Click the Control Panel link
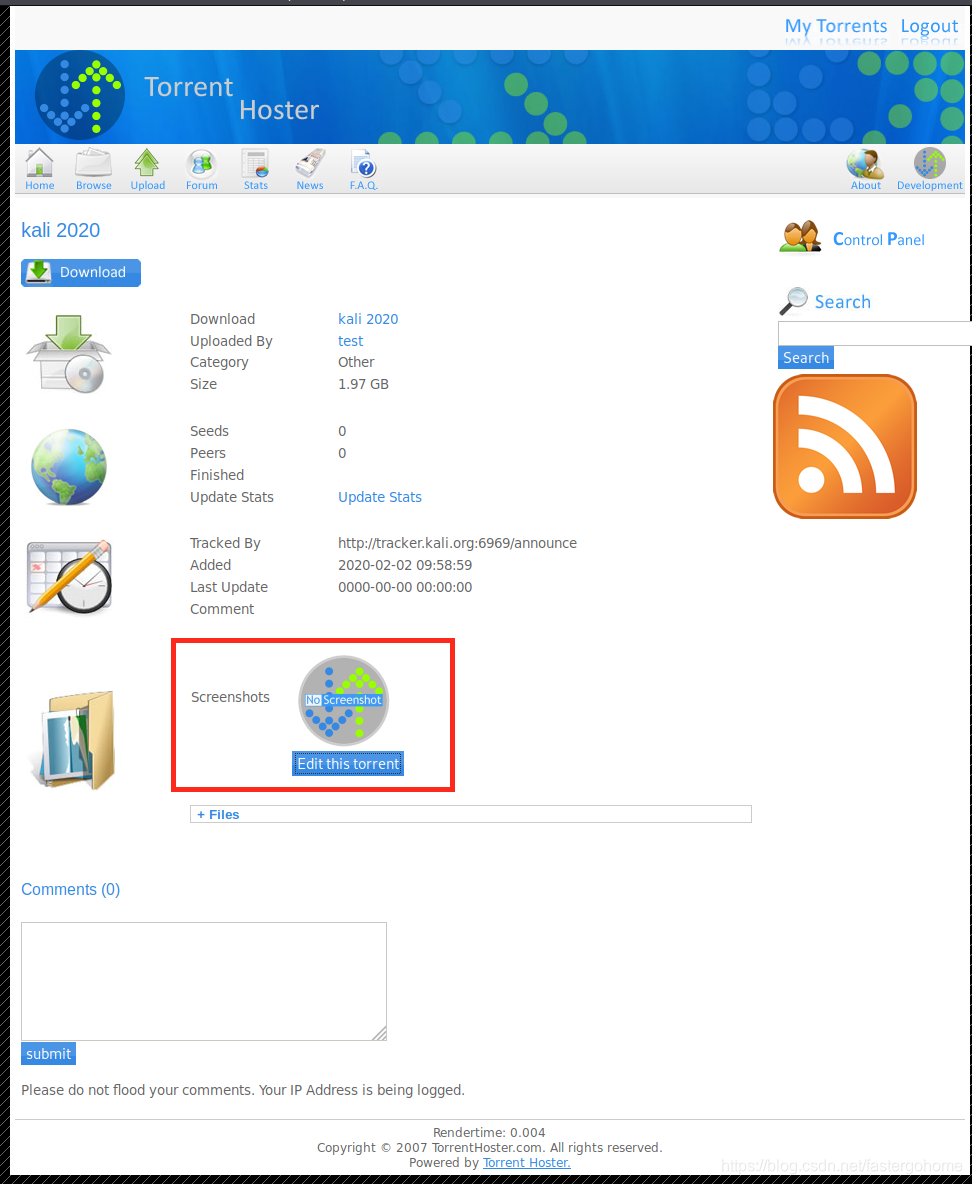The width and height of the screenshot is (972, 1184). click(878, 239)
